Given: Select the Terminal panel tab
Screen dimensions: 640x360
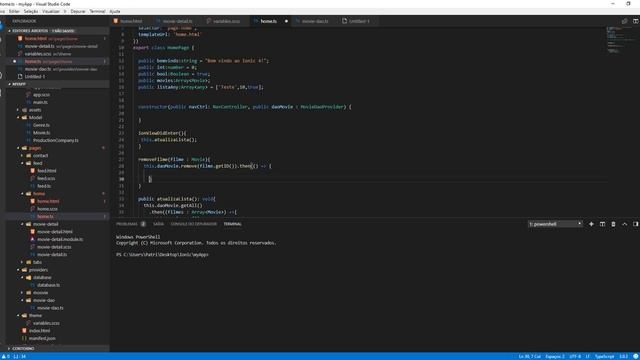Looking at the screenshot, I should click(x=232, y=224).
